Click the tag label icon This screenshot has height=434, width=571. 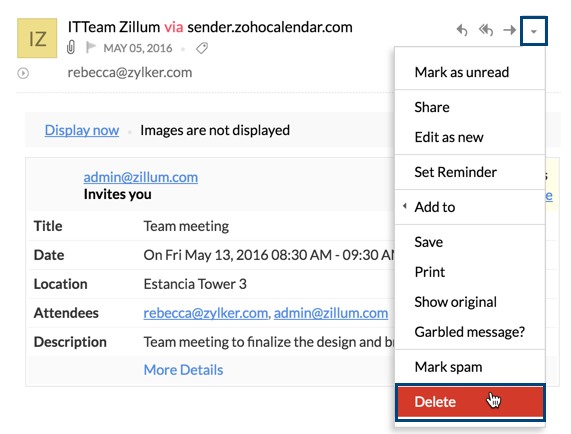(202, 48)
